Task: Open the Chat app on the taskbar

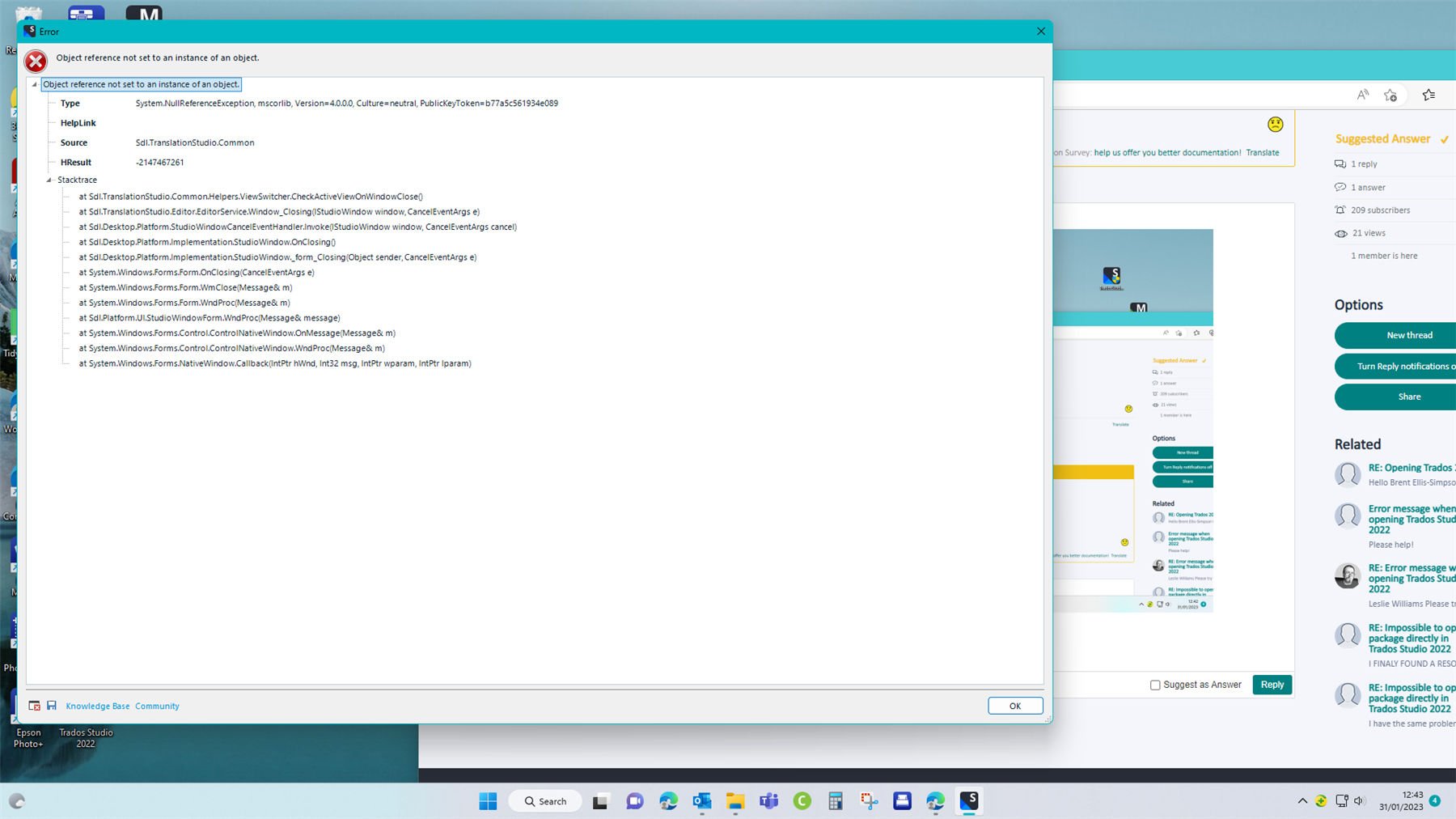Action: point(634,801)
